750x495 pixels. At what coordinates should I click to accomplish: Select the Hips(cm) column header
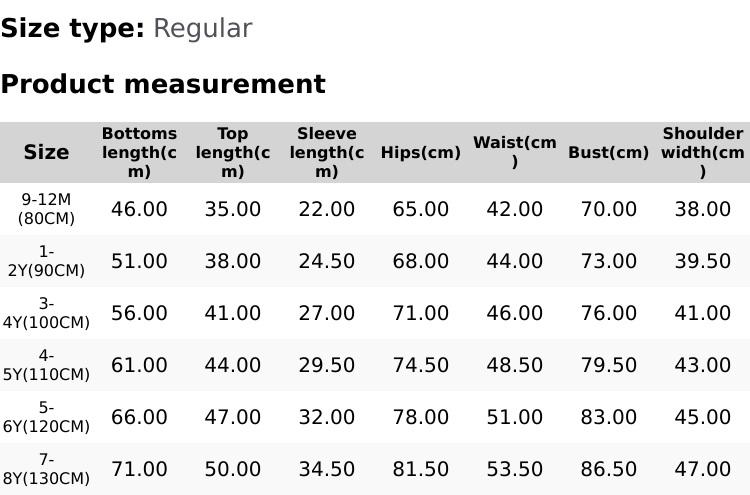(421, 153)
